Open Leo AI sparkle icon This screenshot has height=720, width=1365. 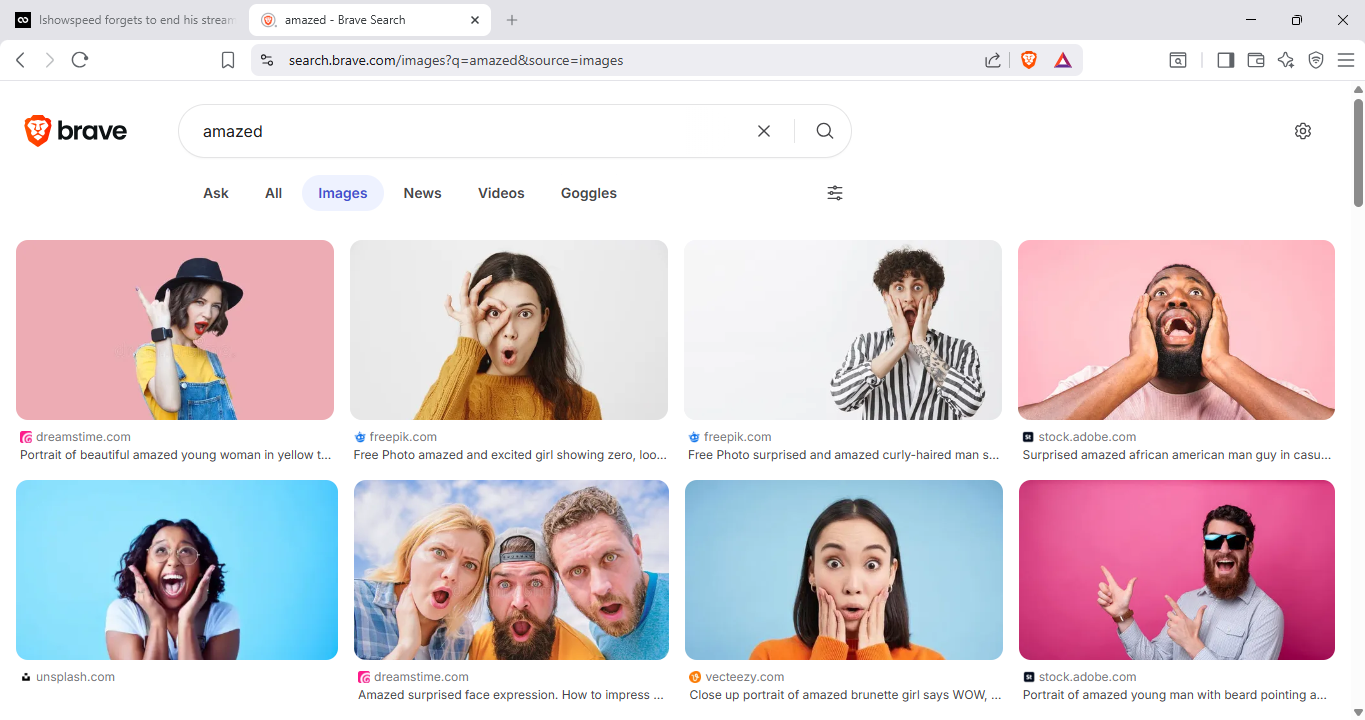(1286, 60)
